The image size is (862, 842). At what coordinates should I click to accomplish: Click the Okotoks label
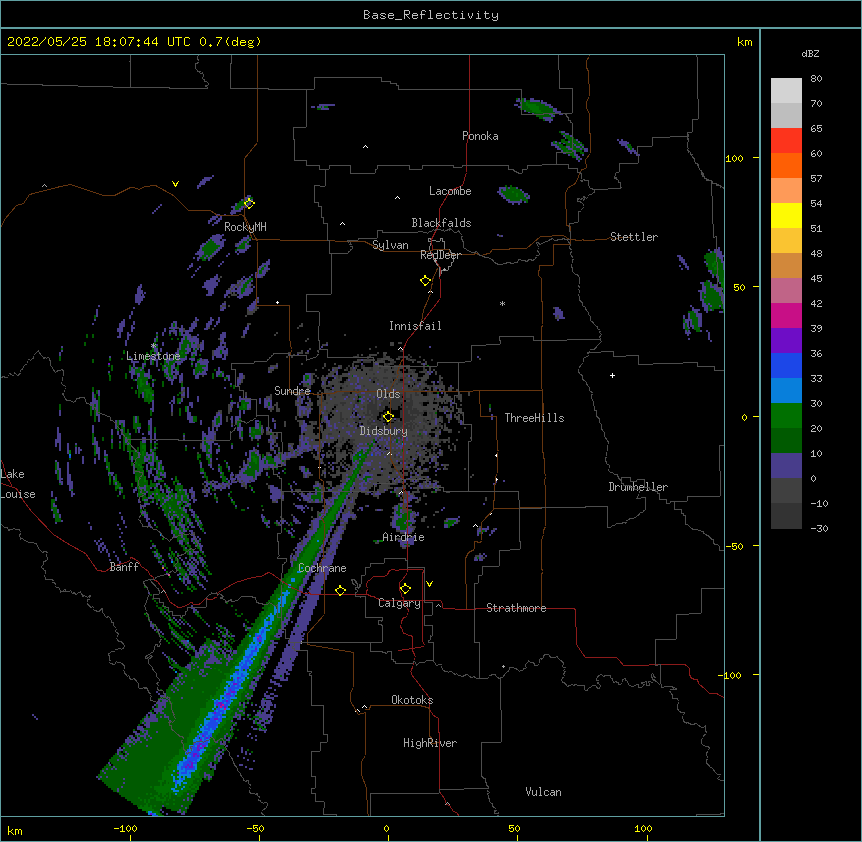click(x=412, y=700)
